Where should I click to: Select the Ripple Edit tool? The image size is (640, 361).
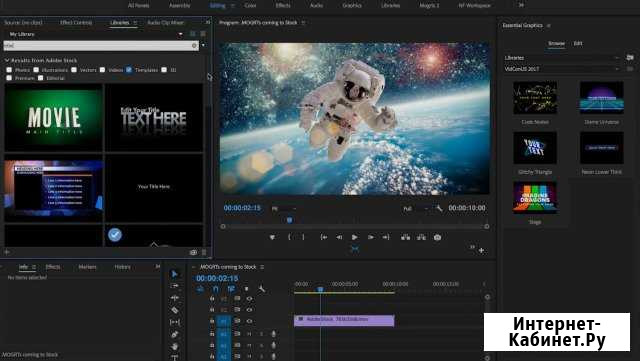click(x=174, y=298)
